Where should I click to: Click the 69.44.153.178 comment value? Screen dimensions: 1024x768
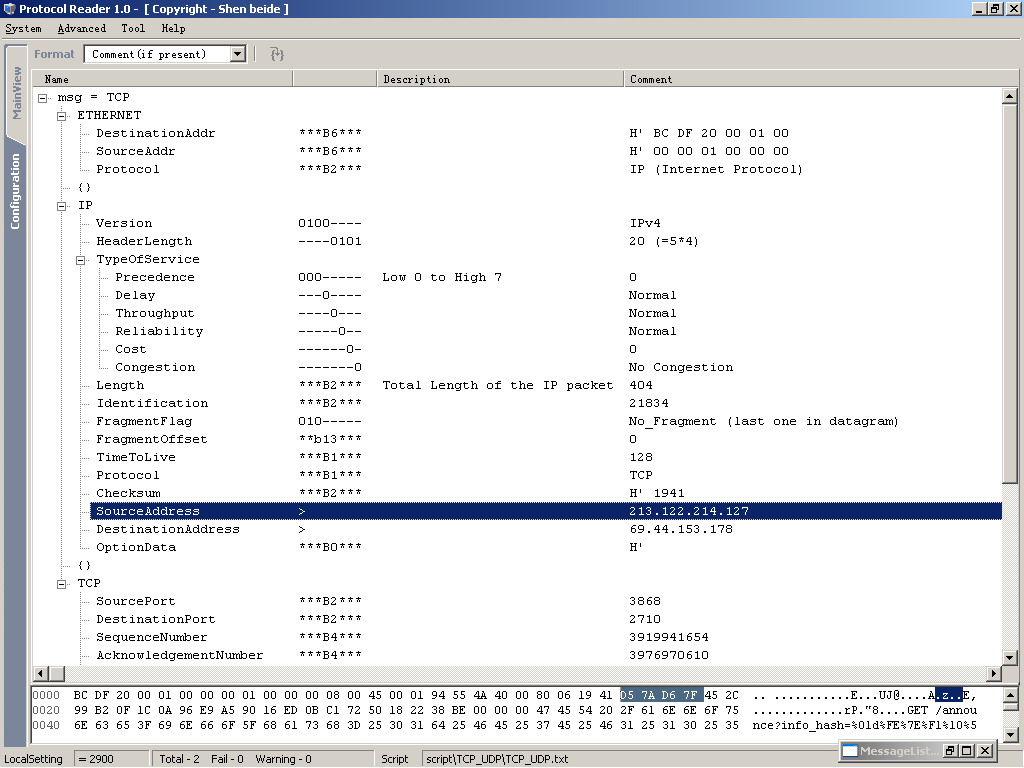click(681, 530)
